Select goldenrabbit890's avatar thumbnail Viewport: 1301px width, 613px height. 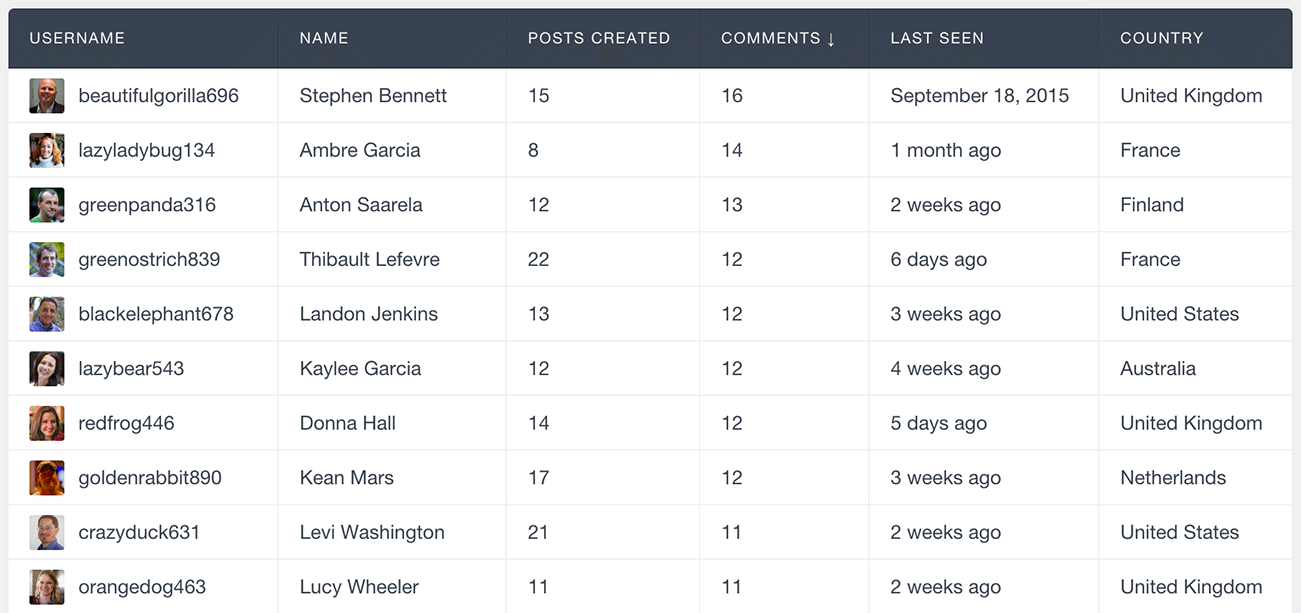tap(47, 477)
